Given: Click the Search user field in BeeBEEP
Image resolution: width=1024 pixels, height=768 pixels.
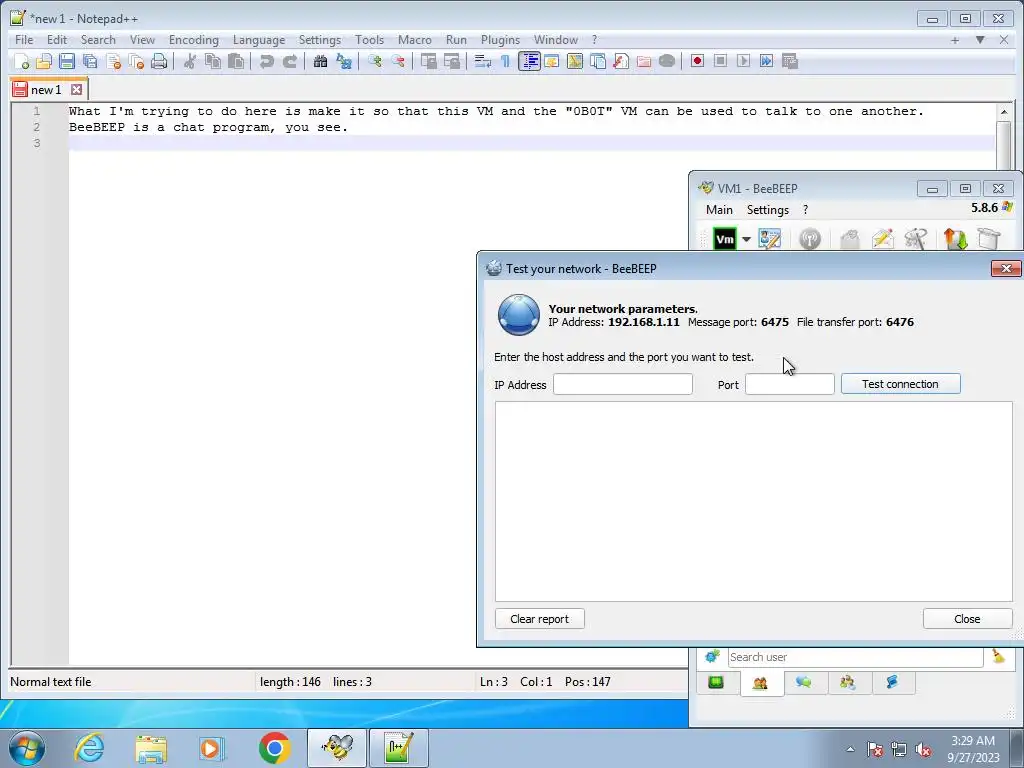Looking at the screenshot, I should (x=855, y=657).
